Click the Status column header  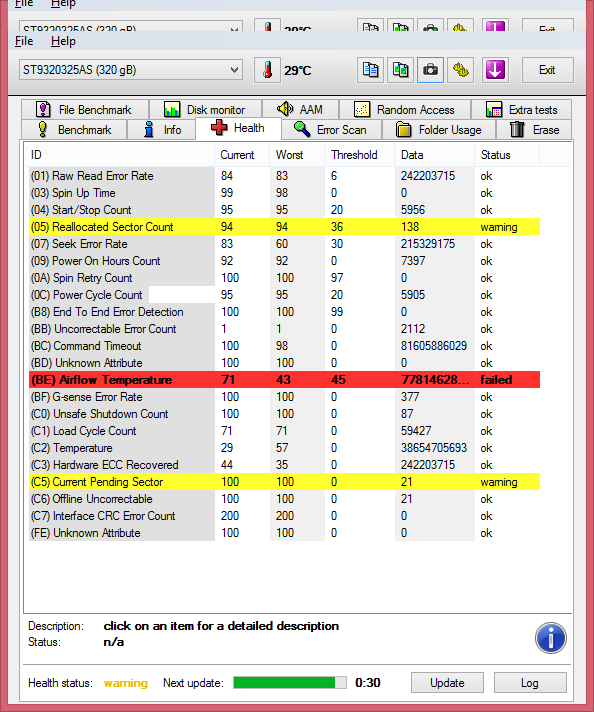coord(507,155)
